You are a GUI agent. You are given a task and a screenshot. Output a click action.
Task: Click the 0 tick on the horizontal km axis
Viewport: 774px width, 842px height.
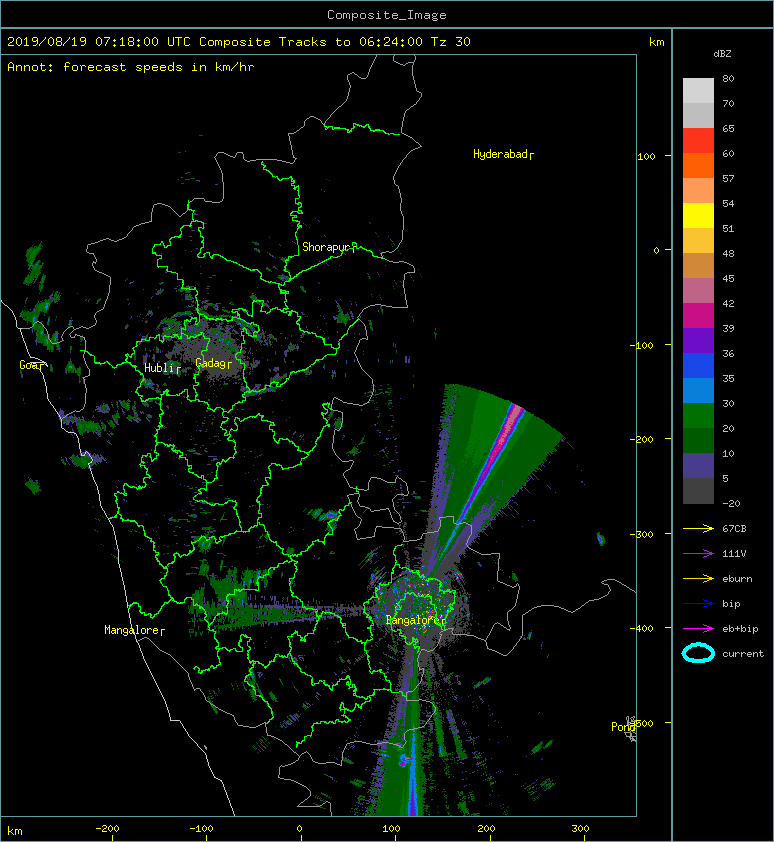[299, 829]
